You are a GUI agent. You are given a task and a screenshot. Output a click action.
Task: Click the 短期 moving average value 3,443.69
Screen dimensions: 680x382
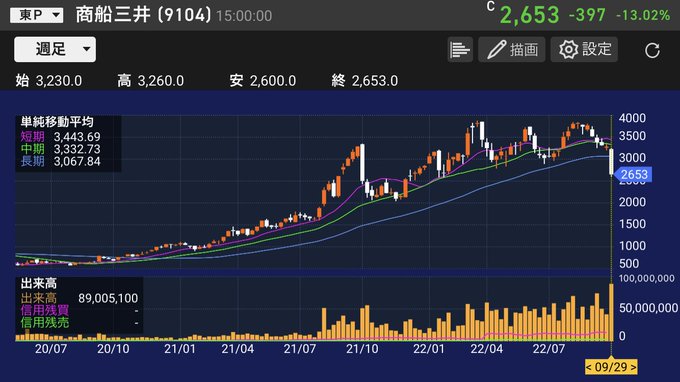tap(77, 137)
